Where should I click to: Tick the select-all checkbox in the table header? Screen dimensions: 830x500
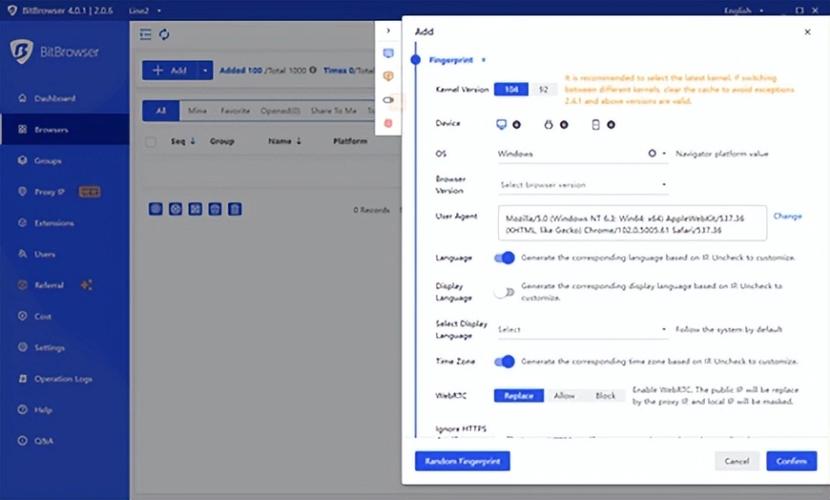(x=151, y=142)
